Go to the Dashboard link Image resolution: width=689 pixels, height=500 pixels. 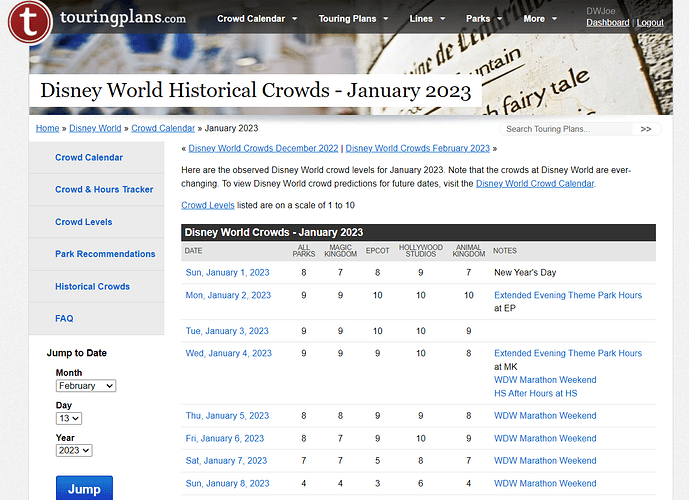[x=607, y=22]
